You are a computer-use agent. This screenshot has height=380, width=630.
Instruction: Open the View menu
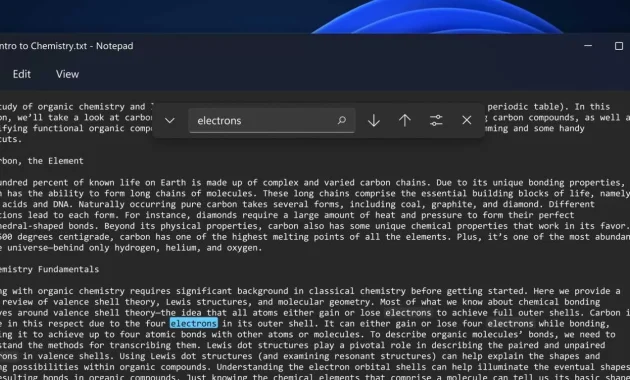coord(67,74)
